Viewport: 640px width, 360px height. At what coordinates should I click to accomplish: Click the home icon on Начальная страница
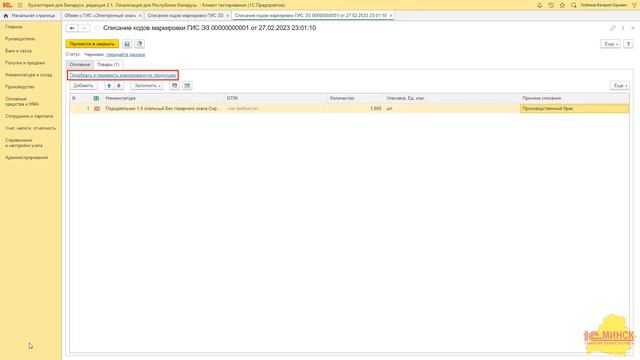pos(6,16)
